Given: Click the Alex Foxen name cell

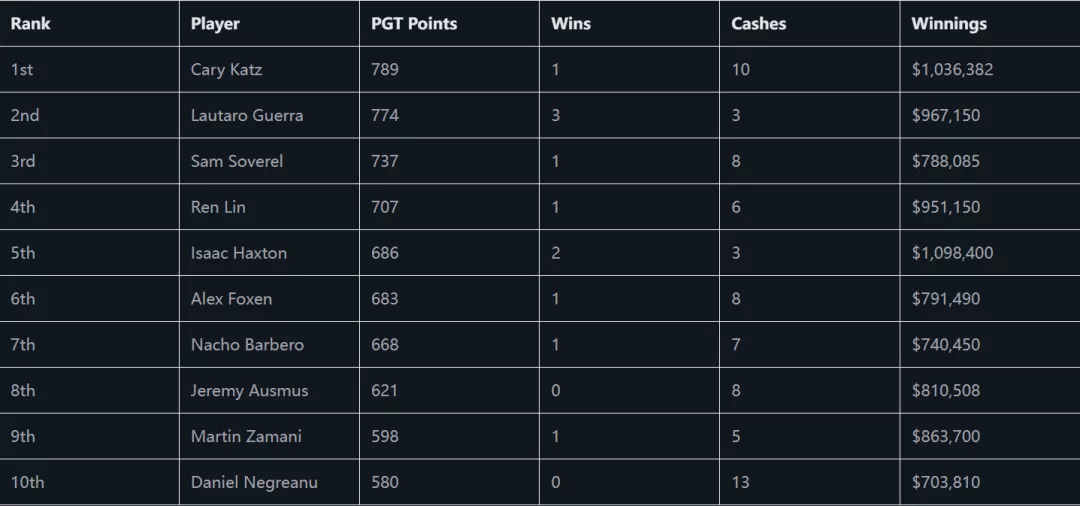Looking at the screenshot, I should point(231,299).
